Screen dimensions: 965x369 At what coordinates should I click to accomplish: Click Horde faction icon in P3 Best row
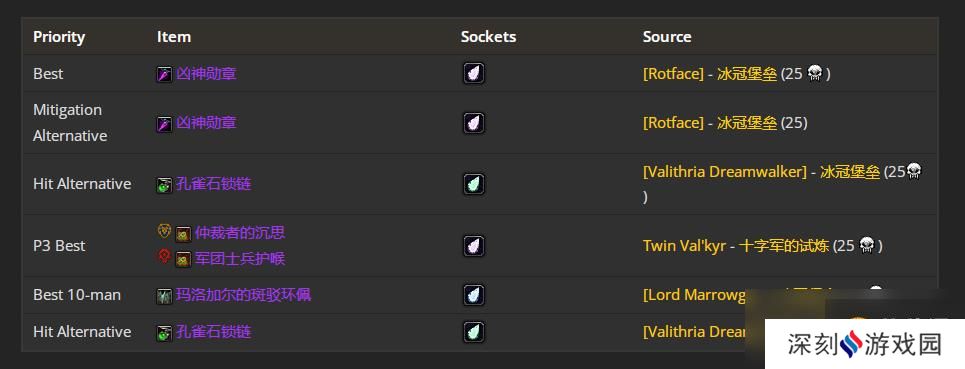(164, 256)
